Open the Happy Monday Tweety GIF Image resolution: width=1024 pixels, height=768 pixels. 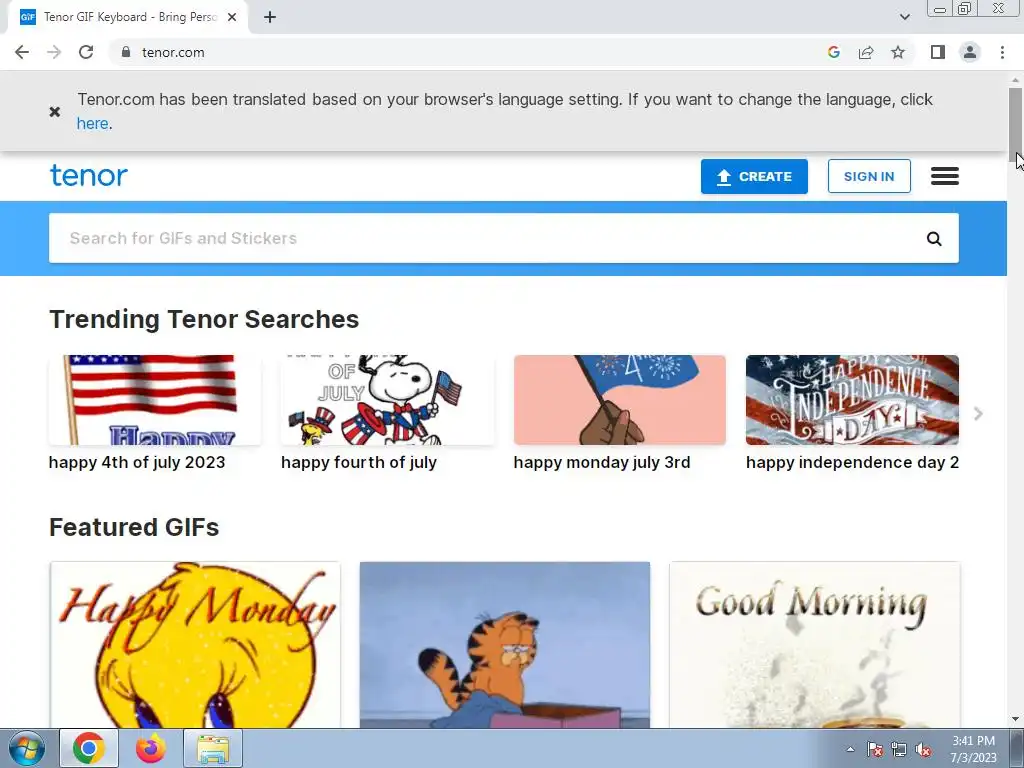(x=195, y=645)
